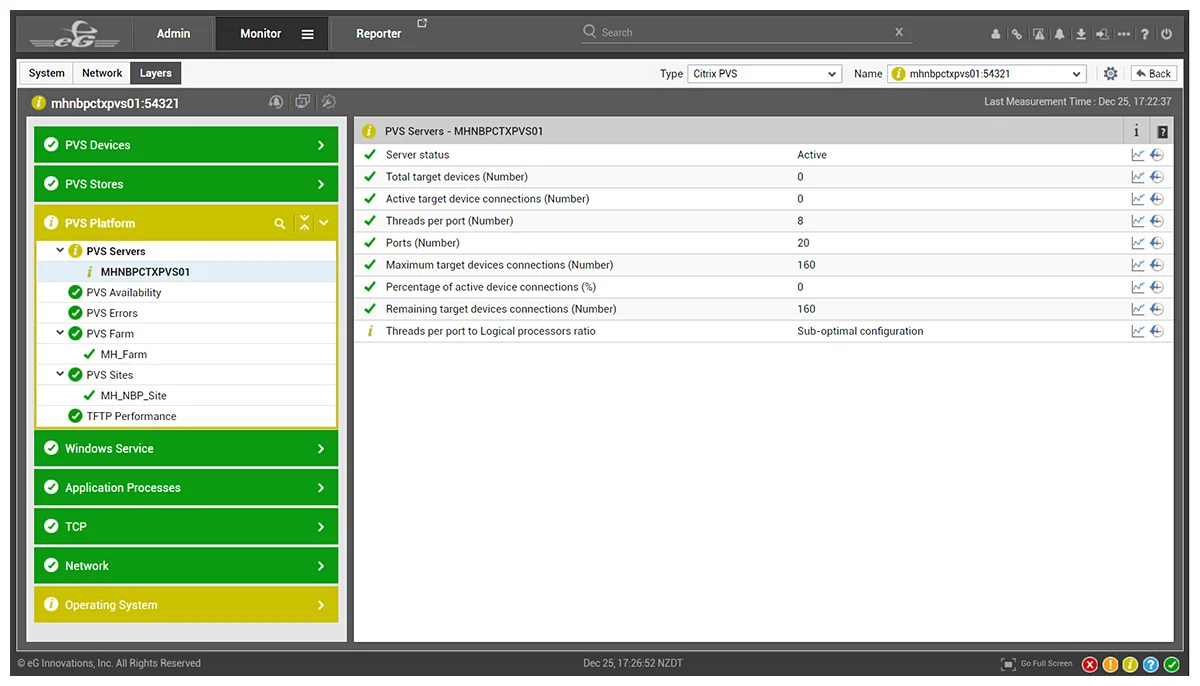Select PVS Errors test
This screenshot has height=686, width=1200.
point(112,313)
